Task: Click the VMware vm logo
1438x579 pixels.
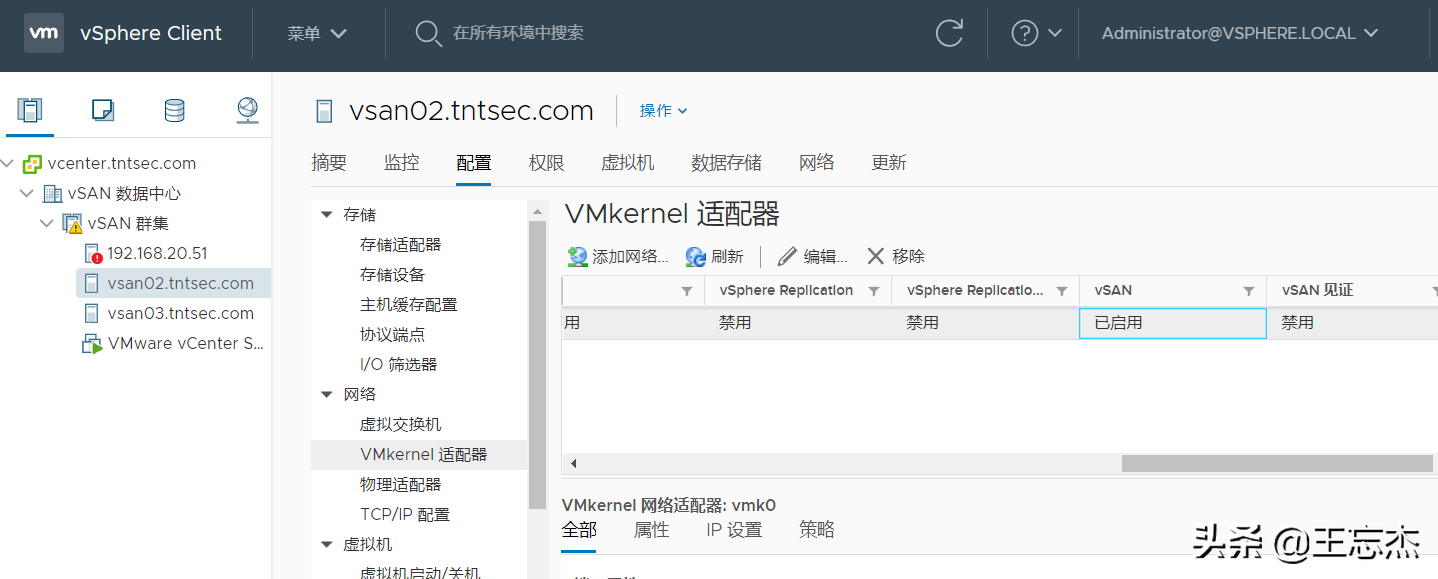Action: [x=43, y=33]
